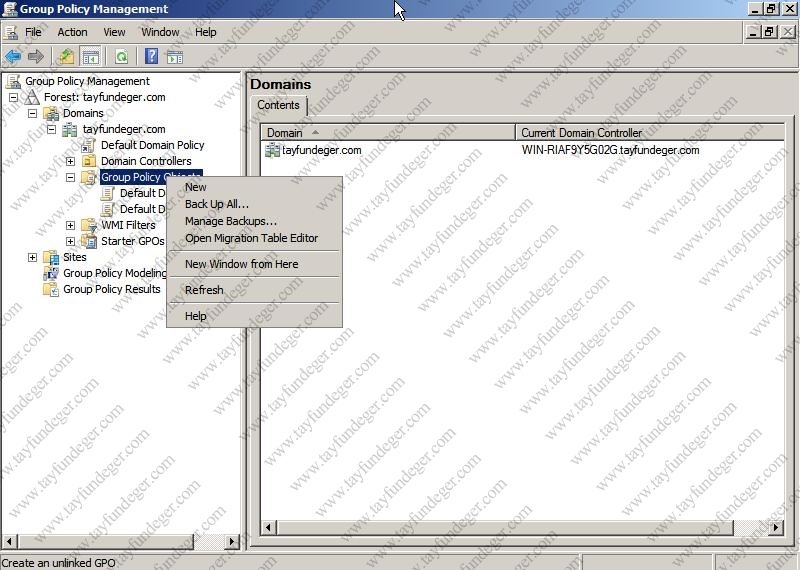Click the Starter GPOs folder icon

89,241
